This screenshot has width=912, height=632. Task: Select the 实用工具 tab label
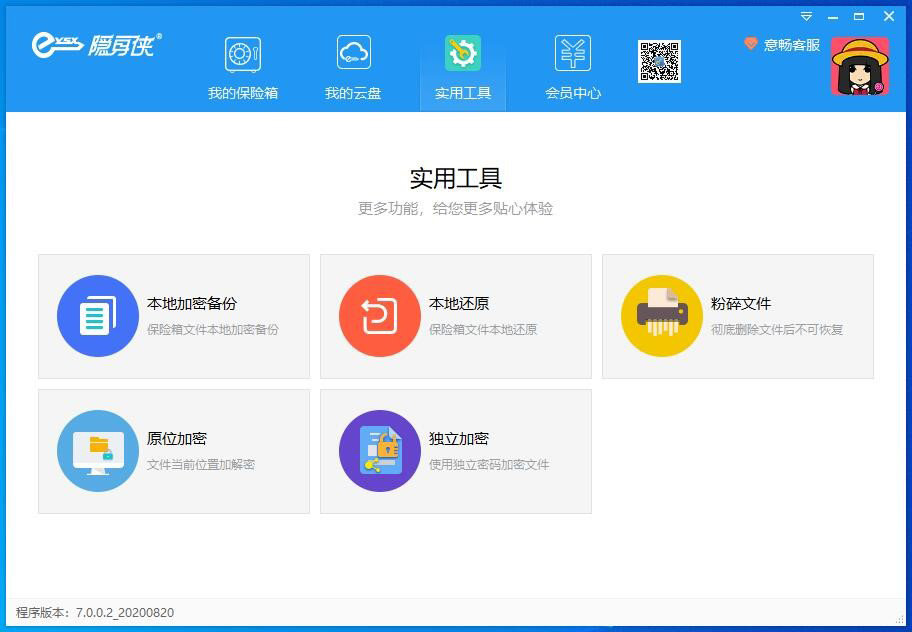pos(463,93)
